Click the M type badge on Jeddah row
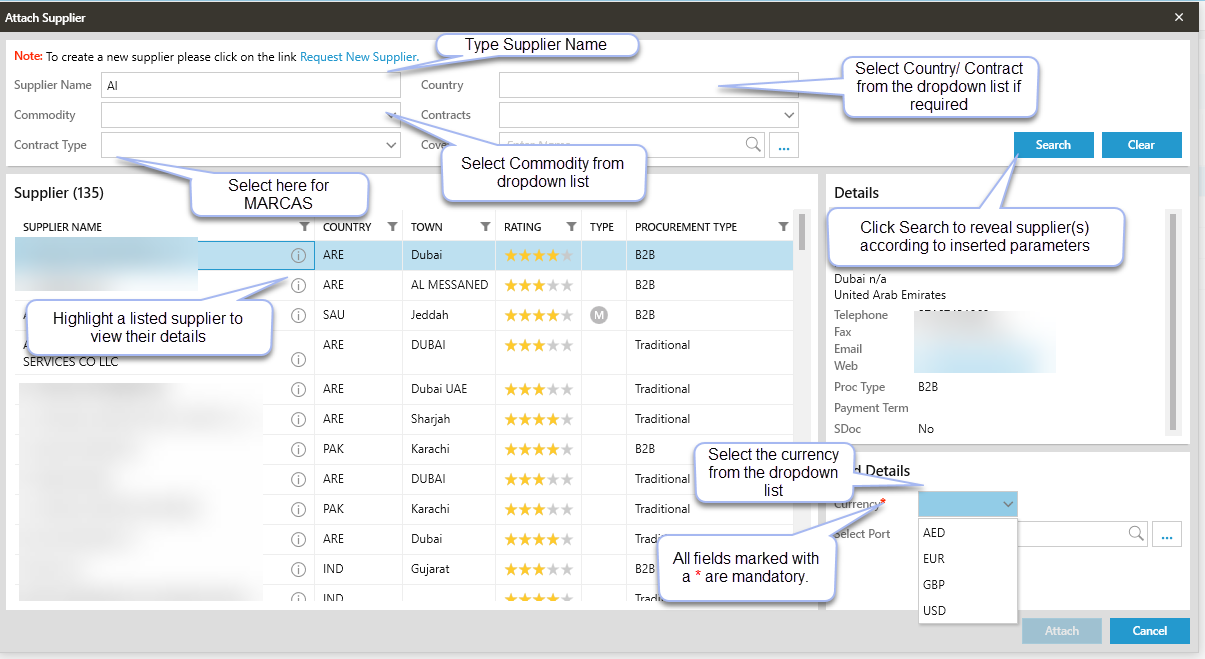 point(599,315)
